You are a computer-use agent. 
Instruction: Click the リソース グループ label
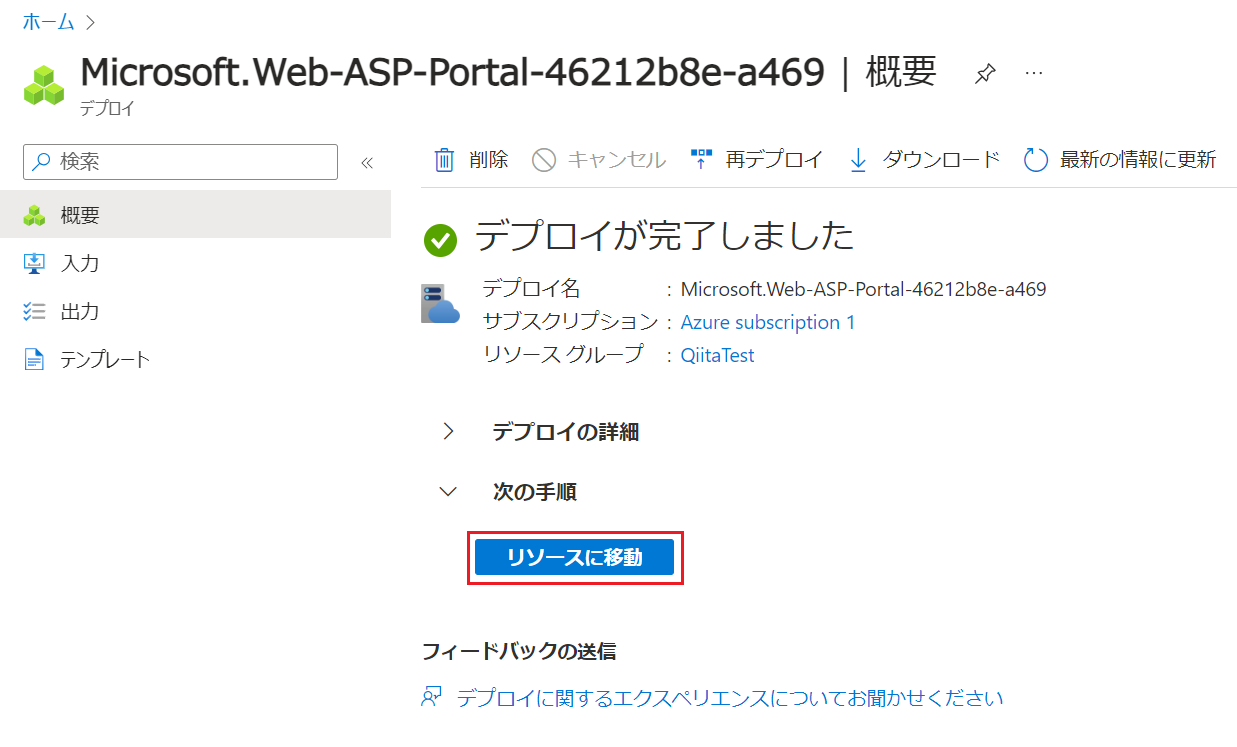click(x=563, y=355)
